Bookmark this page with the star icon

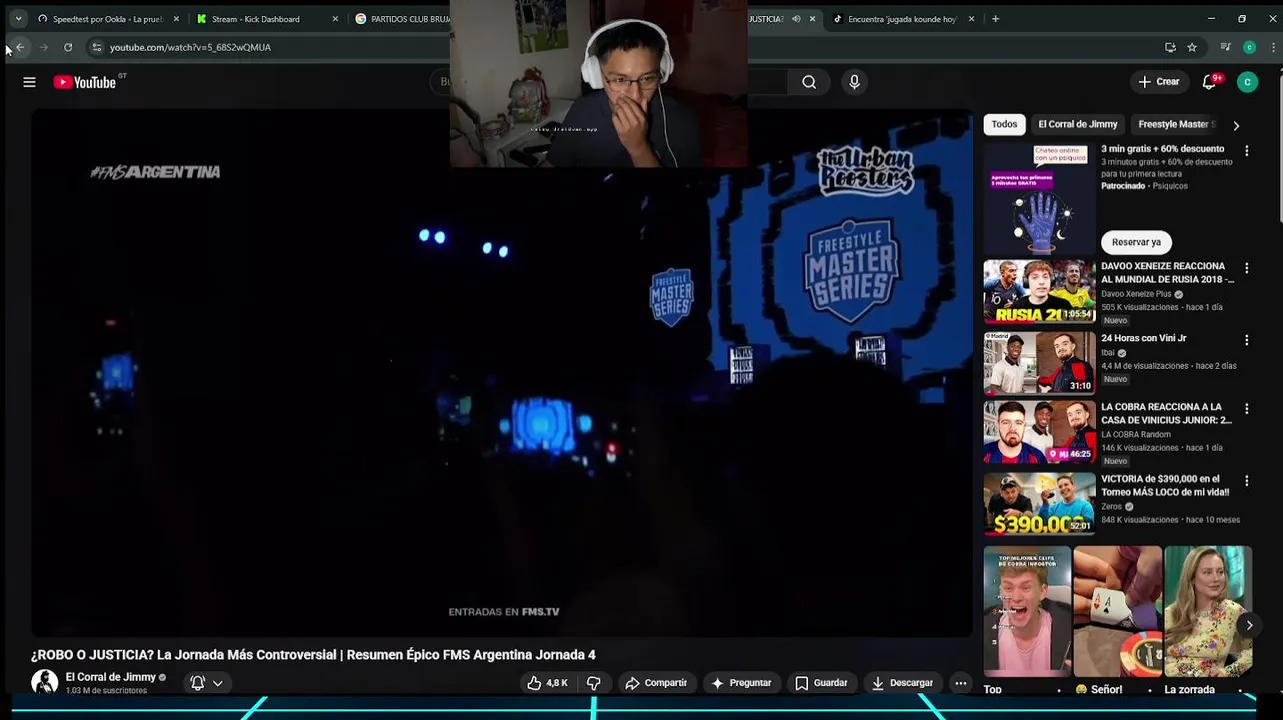click(1192, 47)
